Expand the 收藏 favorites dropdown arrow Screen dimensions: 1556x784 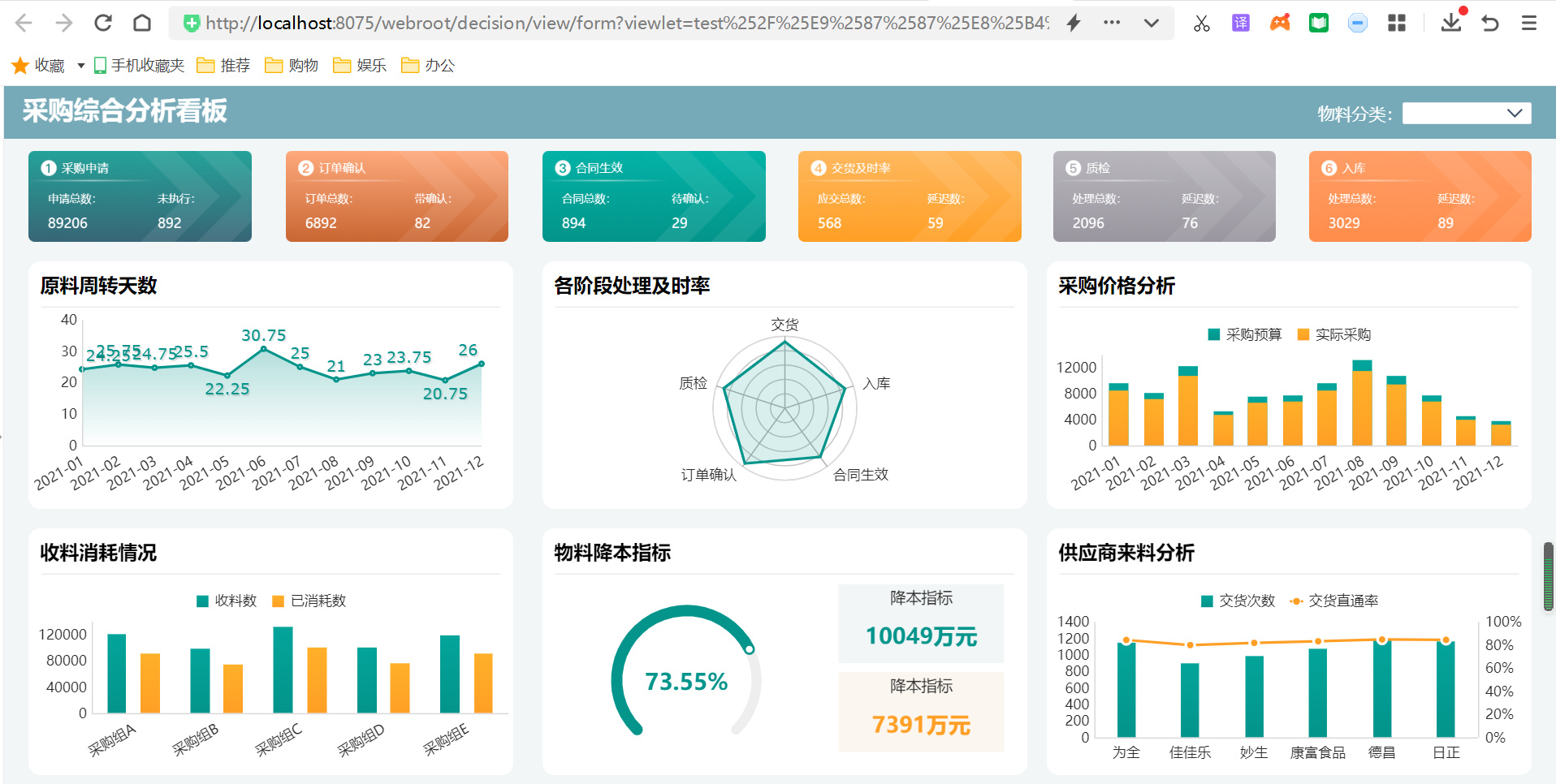tap(81, 66)
